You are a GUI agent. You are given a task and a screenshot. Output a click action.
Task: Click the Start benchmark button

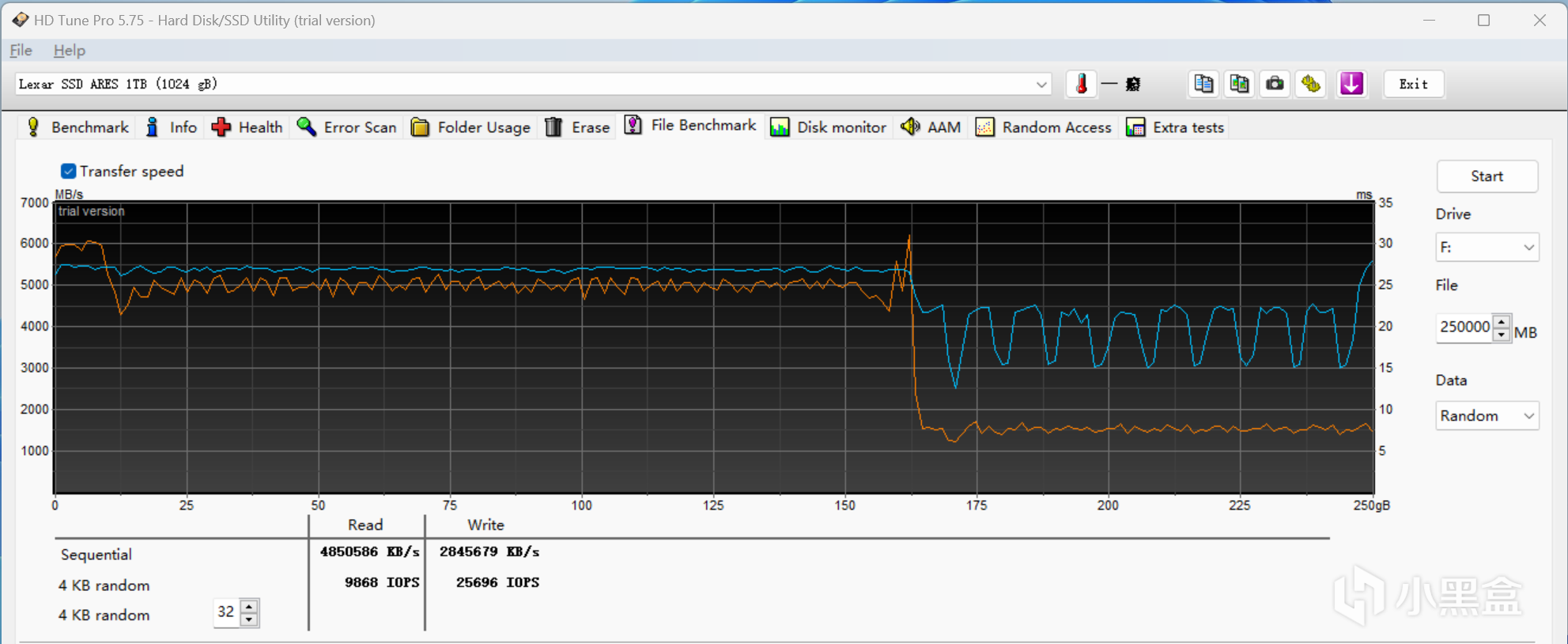pos(1487,176)
